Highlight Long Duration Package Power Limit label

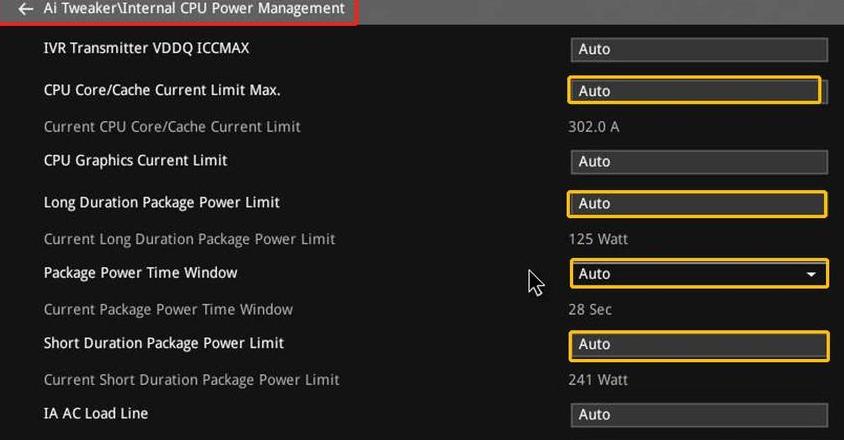pos(161,202)
